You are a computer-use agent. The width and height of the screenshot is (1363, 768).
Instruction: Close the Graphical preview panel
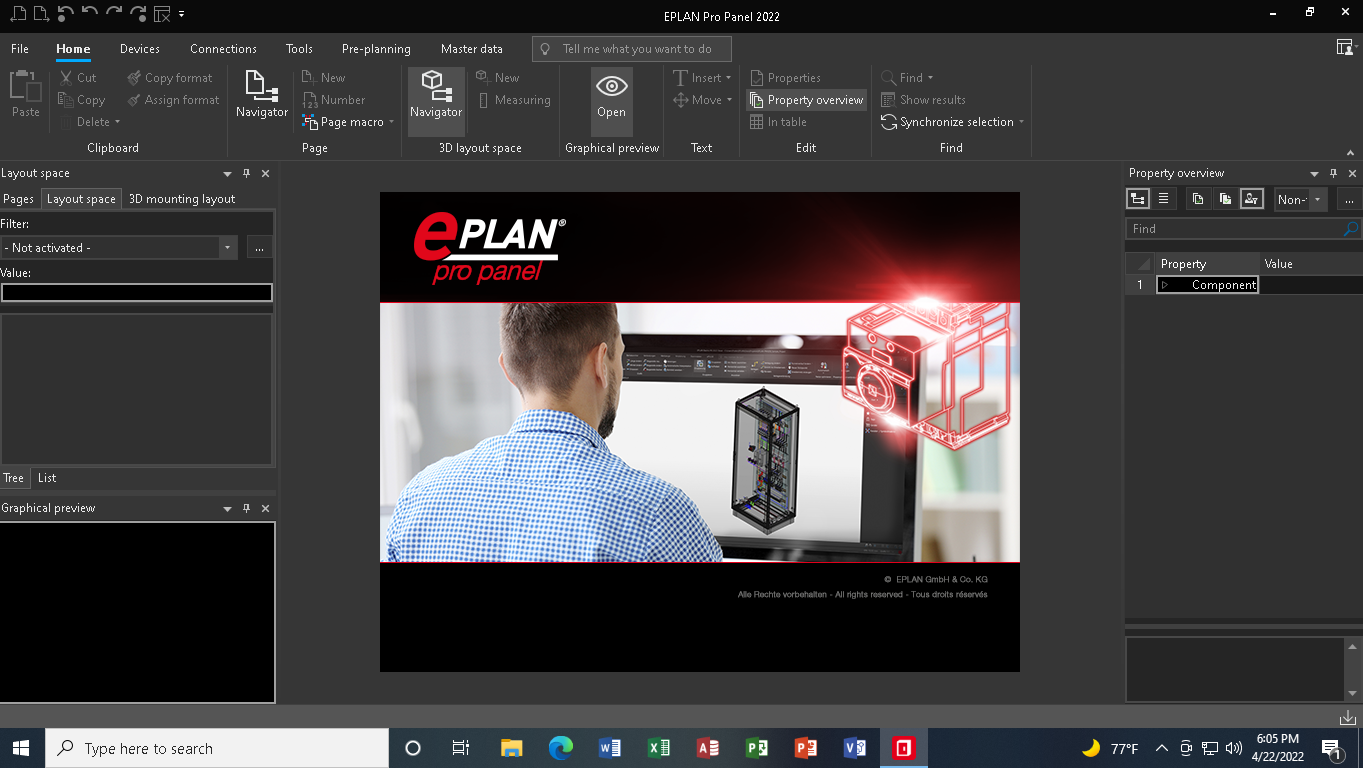[x=265, y=508]
